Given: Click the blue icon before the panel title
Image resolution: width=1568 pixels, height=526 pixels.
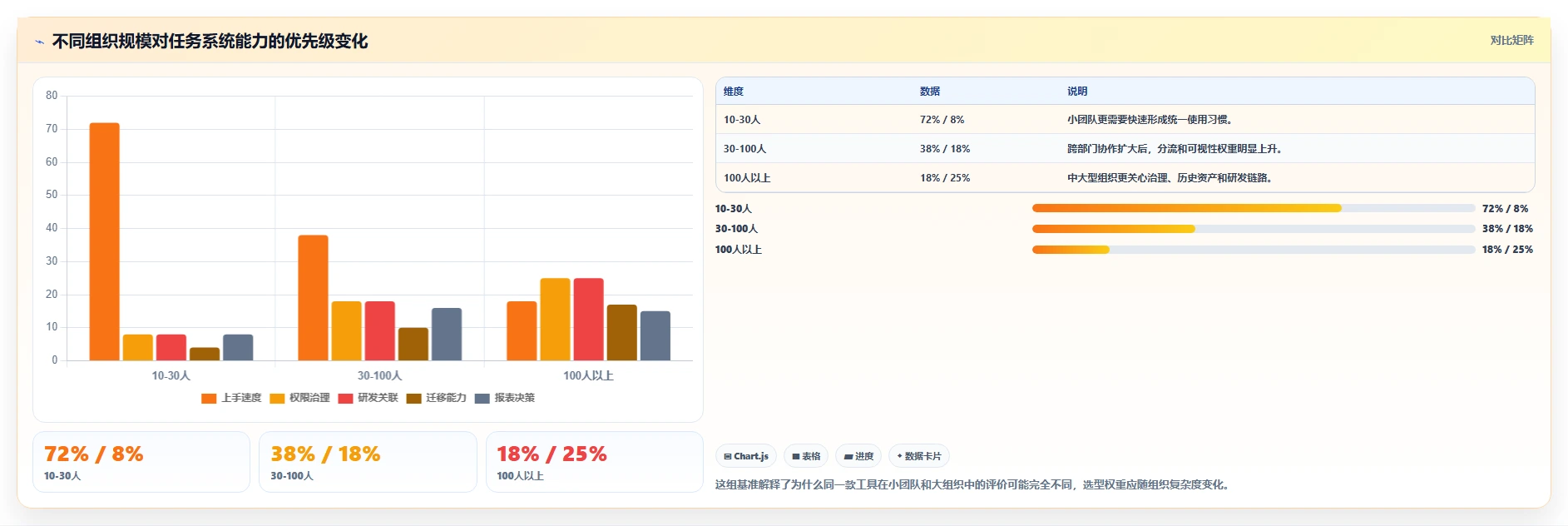Looking at the screenshot, I should coord(39,42).
